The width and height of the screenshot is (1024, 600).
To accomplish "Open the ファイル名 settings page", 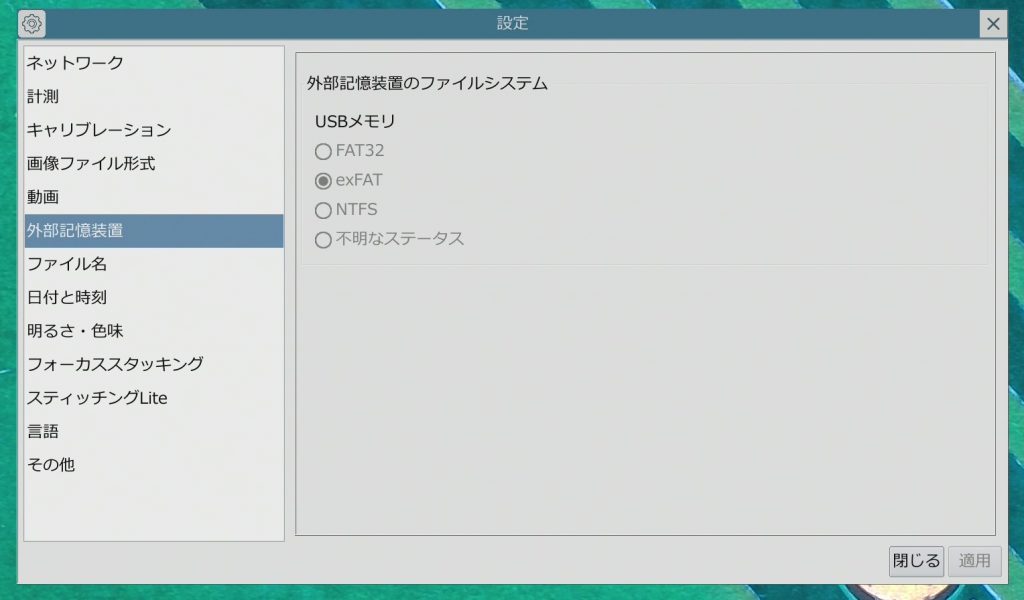I will (x=67, y=264).
